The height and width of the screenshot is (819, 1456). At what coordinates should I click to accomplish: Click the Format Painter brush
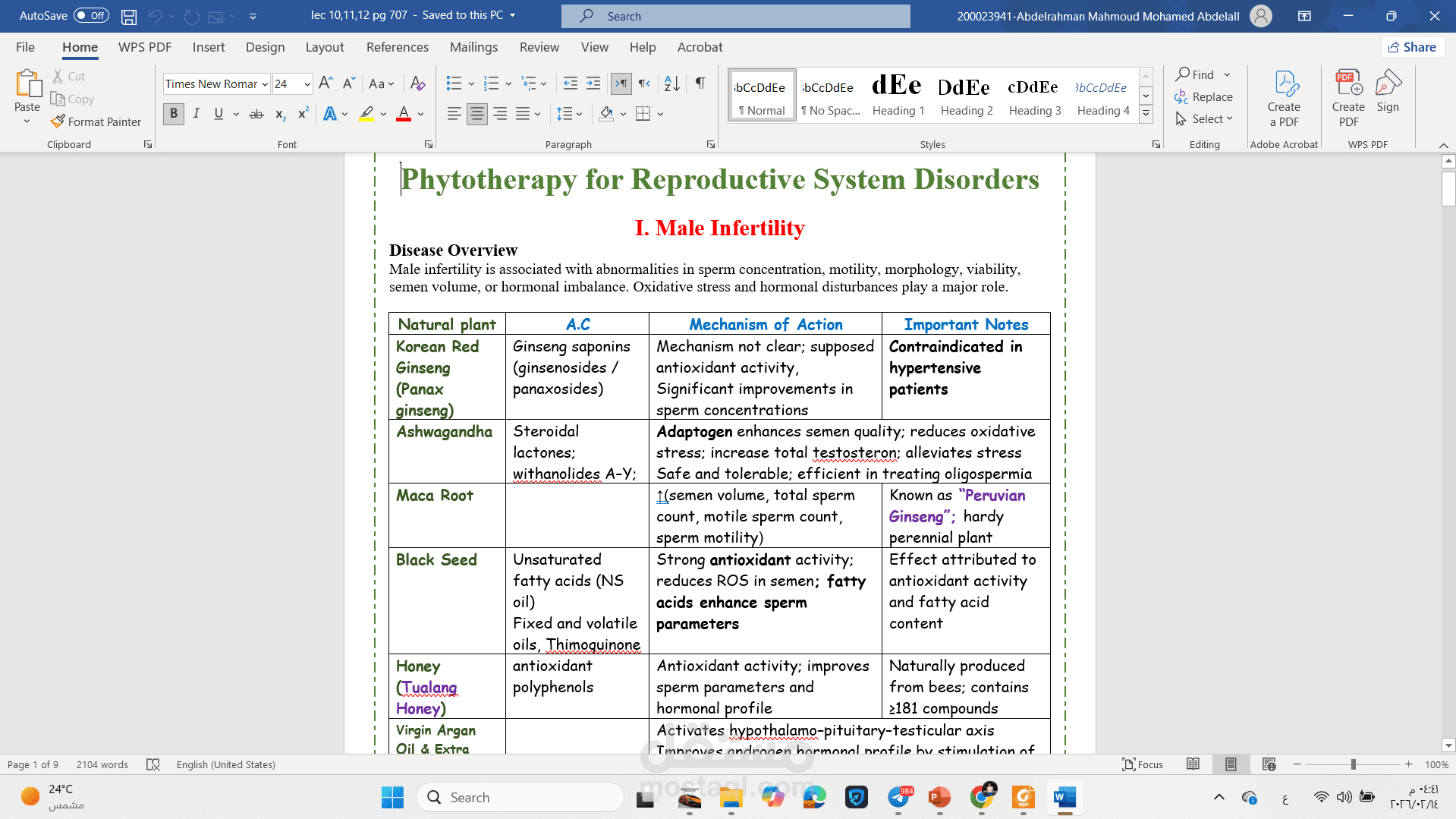click(96, 121)
